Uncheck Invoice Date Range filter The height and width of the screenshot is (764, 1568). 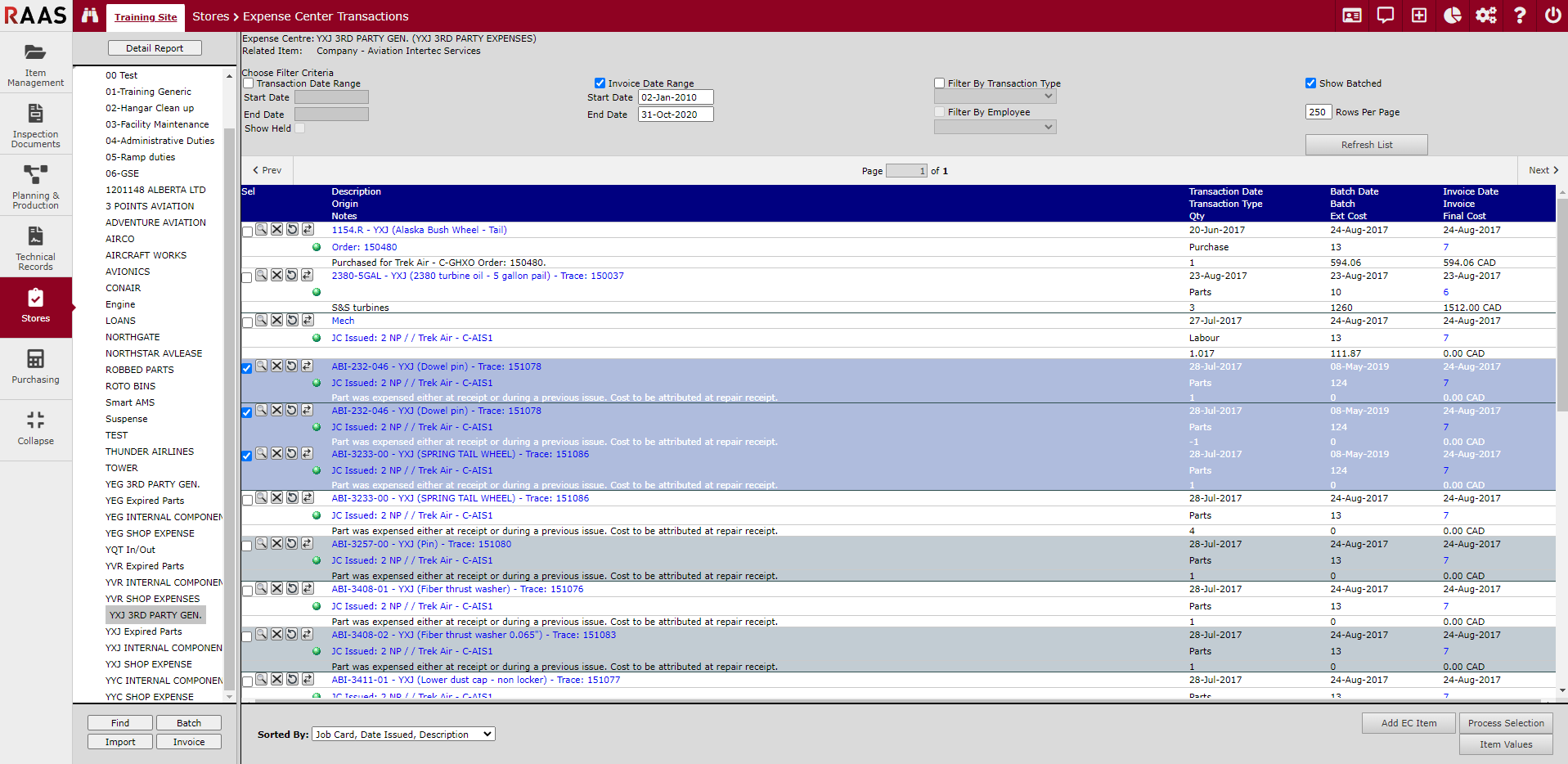[600, 83]
